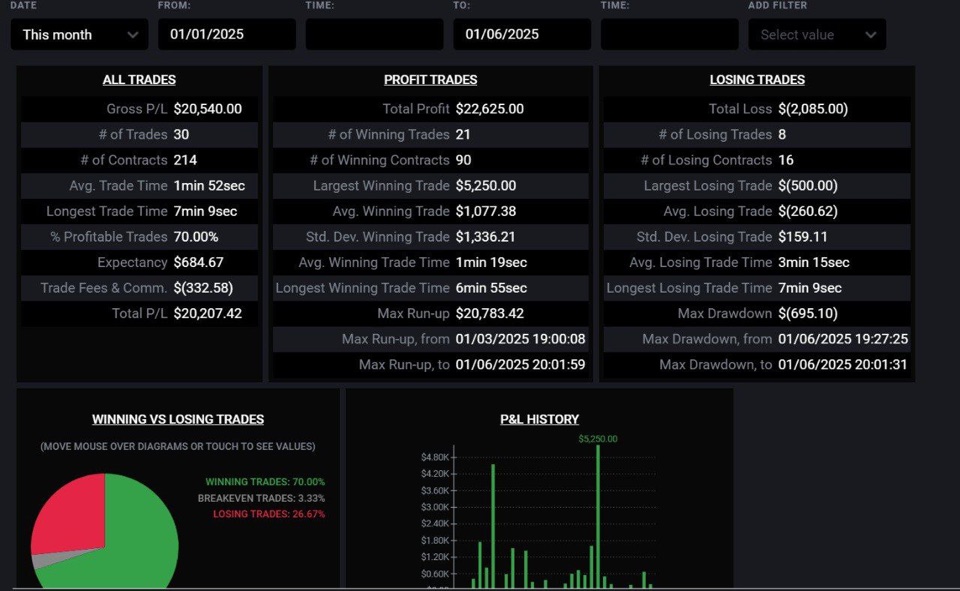Click the LOSING TRADES section heading
The height and width of the screenshot is (591, 960).
point(757,80)
